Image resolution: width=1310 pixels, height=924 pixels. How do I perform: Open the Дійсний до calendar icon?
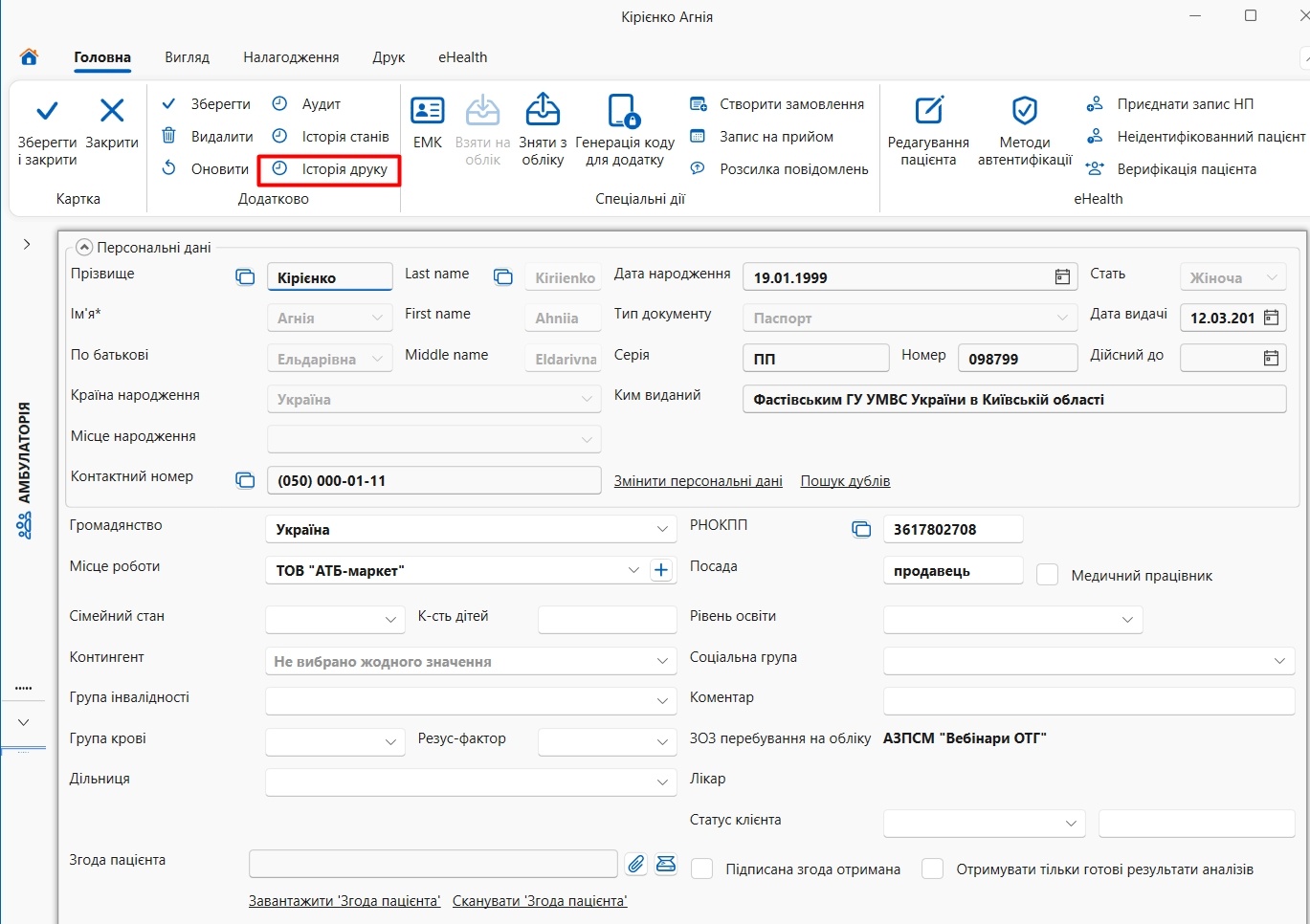pos(1271,358)
